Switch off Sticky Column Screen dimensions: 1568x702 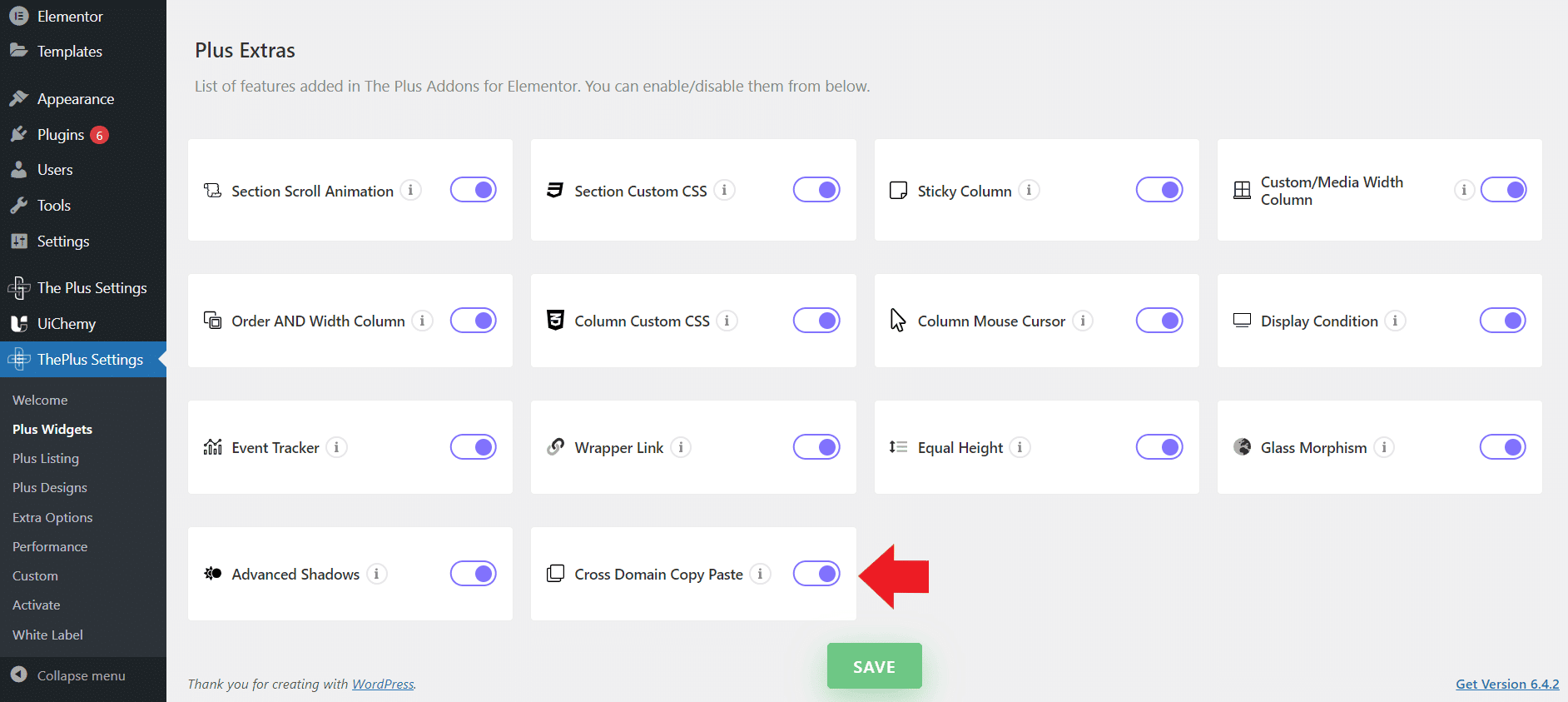tap(1159, 190)
